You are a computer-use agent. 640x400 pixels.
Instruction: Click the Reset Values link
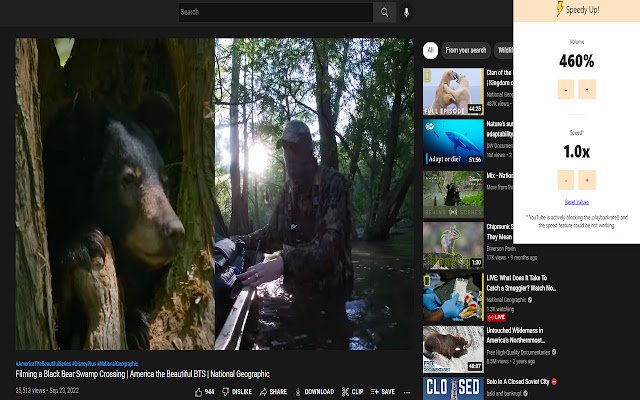point(576,202)
